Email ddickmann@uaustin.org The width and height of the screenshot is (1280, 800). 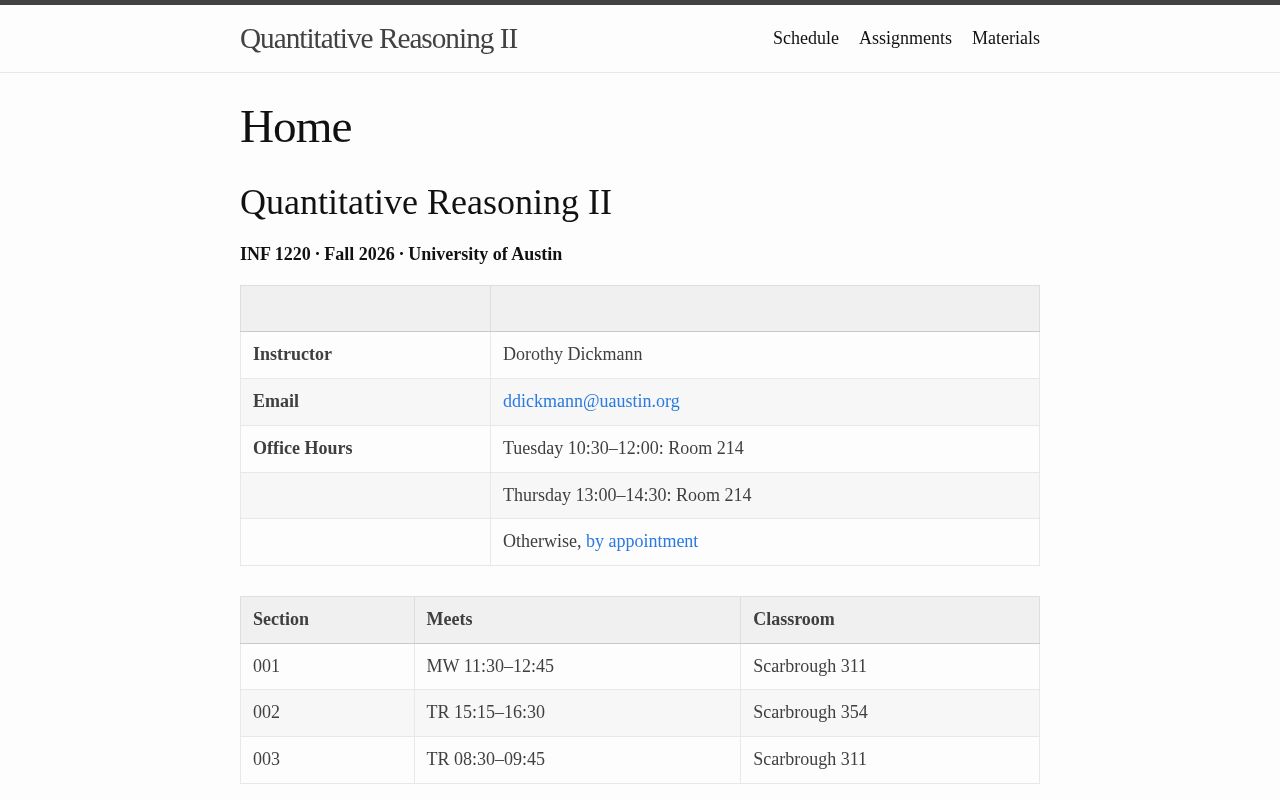591,401
